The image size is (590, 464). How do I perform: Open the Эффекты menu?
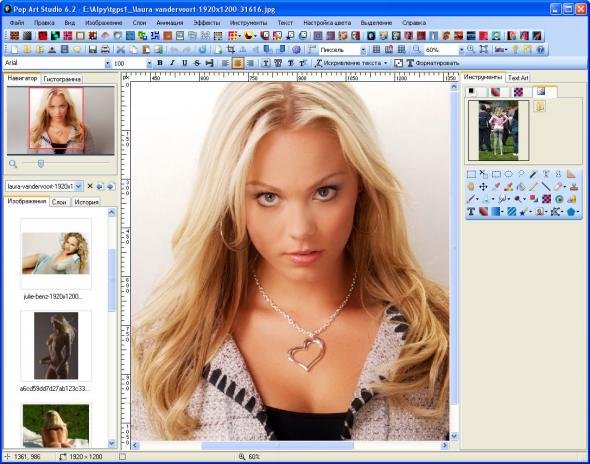click(207, 23)
